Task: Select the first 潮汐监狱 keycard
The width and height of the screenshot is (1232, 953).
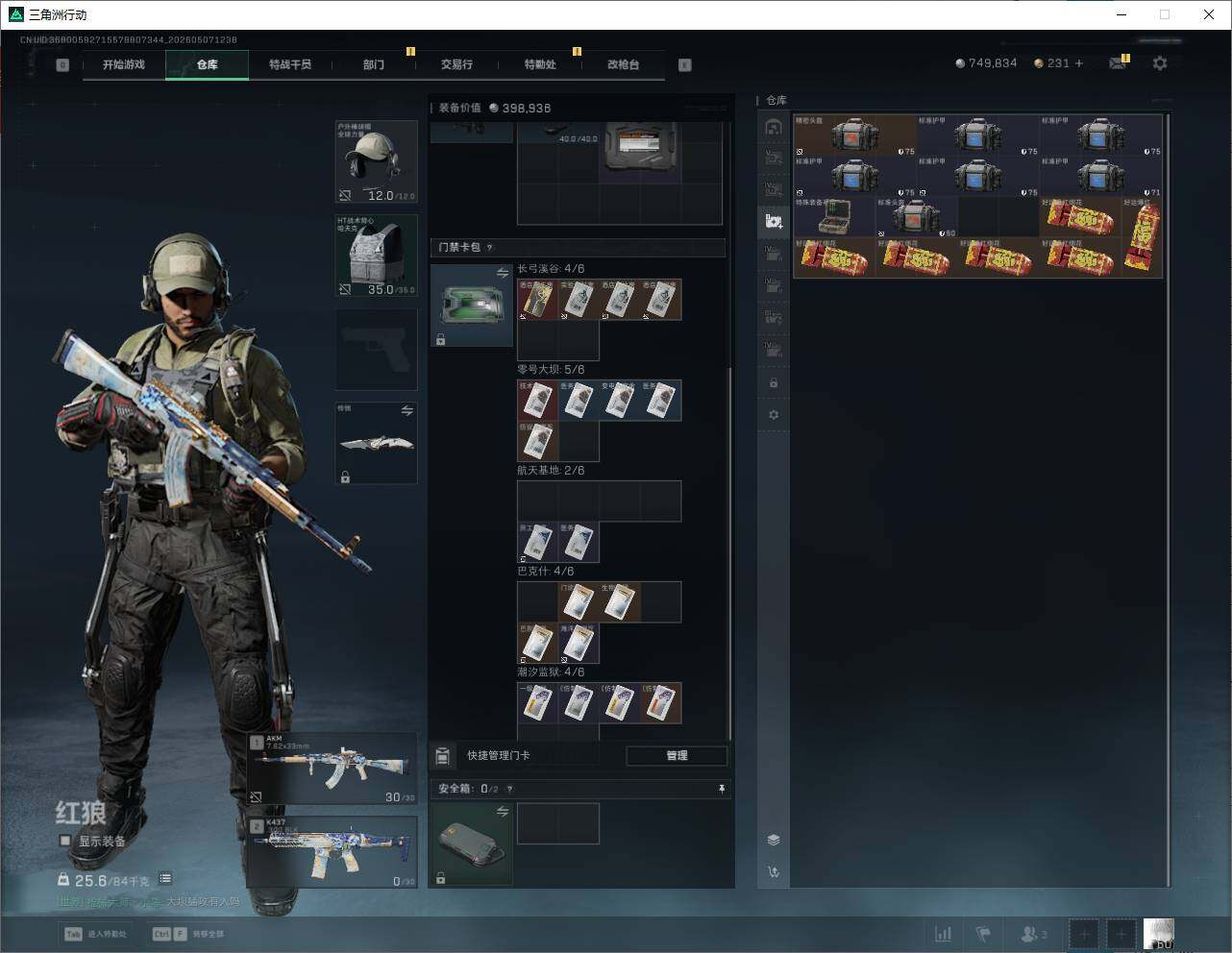Action: click(537, 703)
